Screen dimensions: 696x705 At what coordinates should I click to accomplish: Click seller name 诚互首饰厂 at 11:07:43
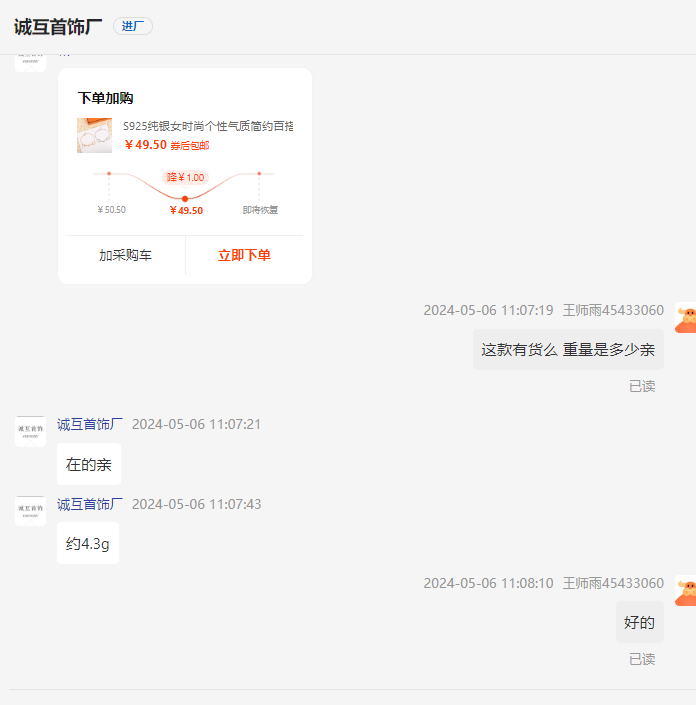click(90, 504)
